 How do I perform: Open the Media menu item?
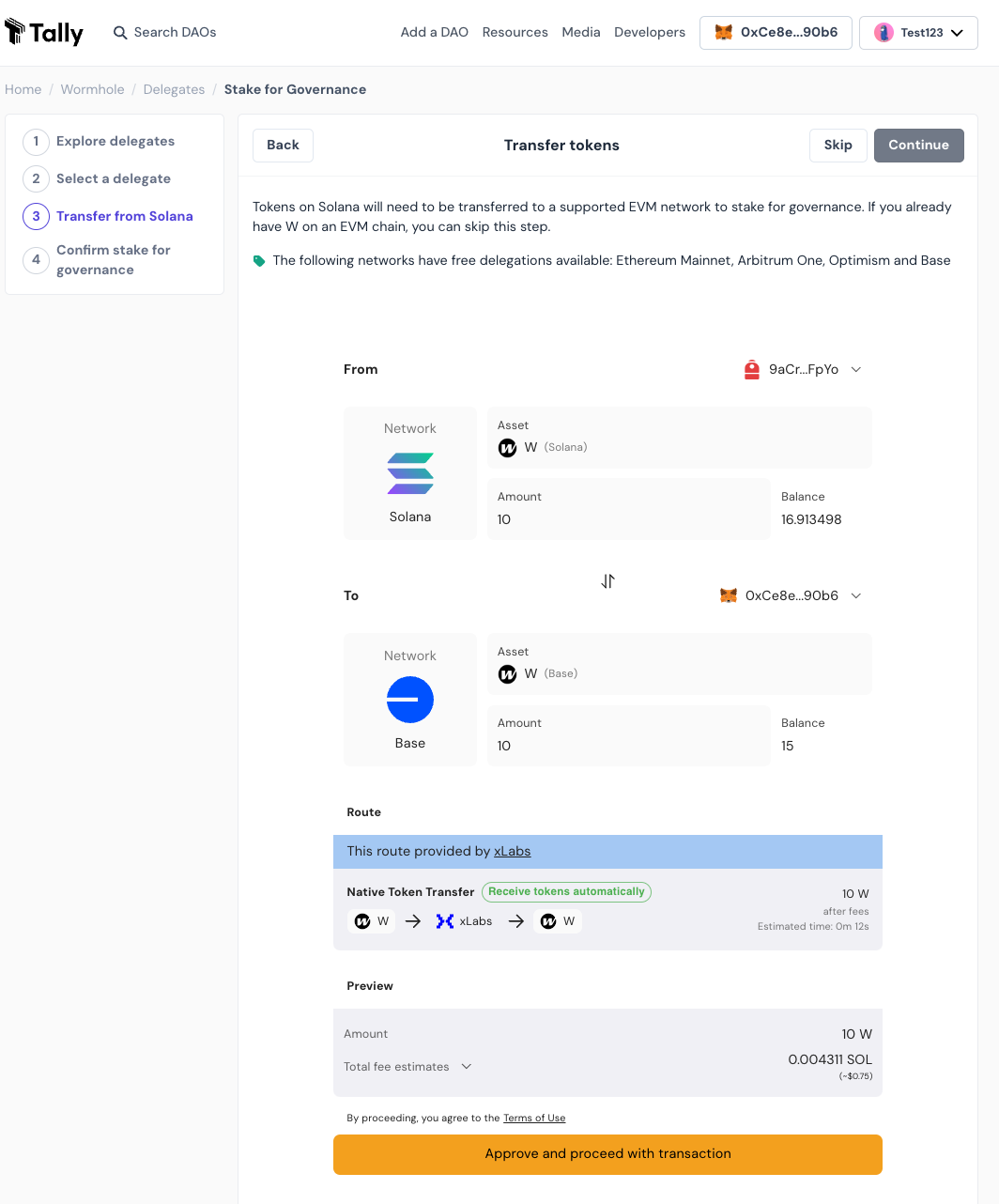(x=580, y=32)
